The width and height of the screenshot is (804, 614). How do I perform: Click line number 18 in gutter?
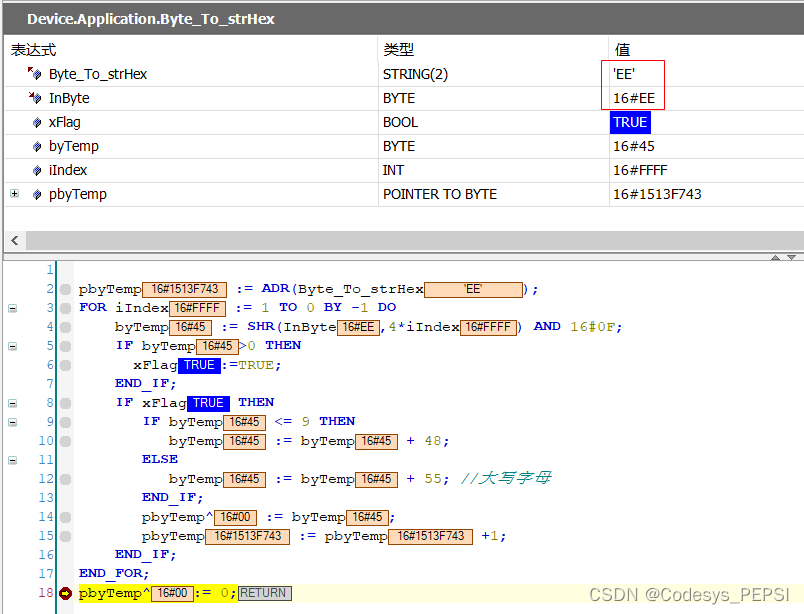click(46, 593)
